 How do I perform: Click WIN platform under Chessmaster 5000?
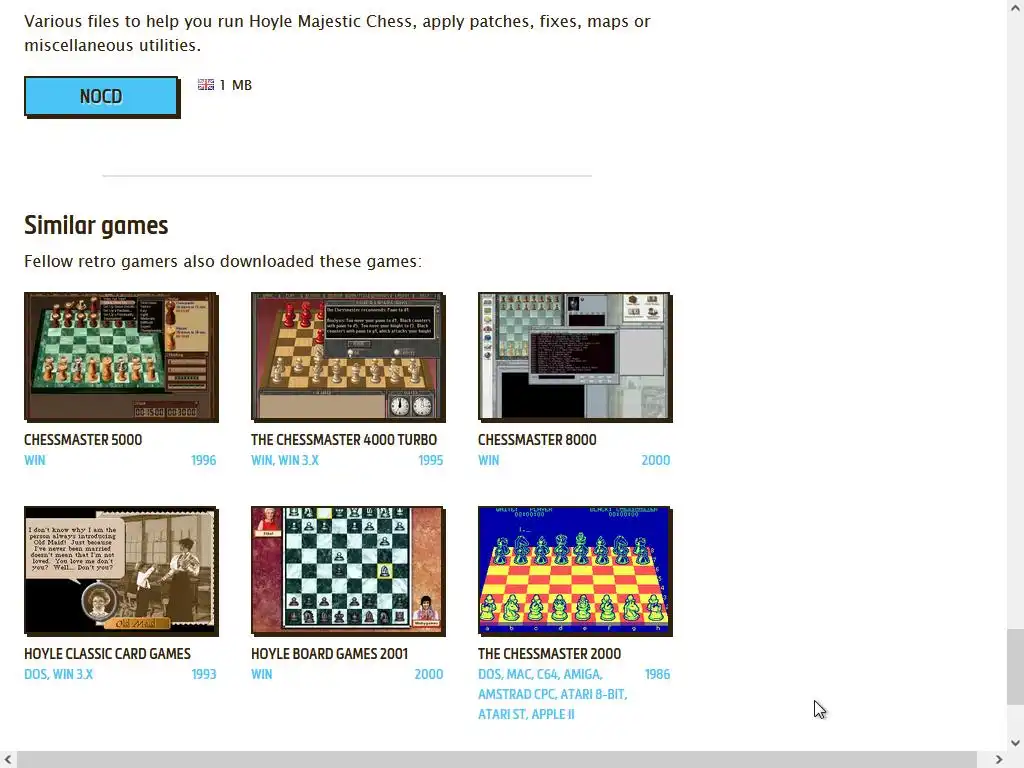click(35, 460)
